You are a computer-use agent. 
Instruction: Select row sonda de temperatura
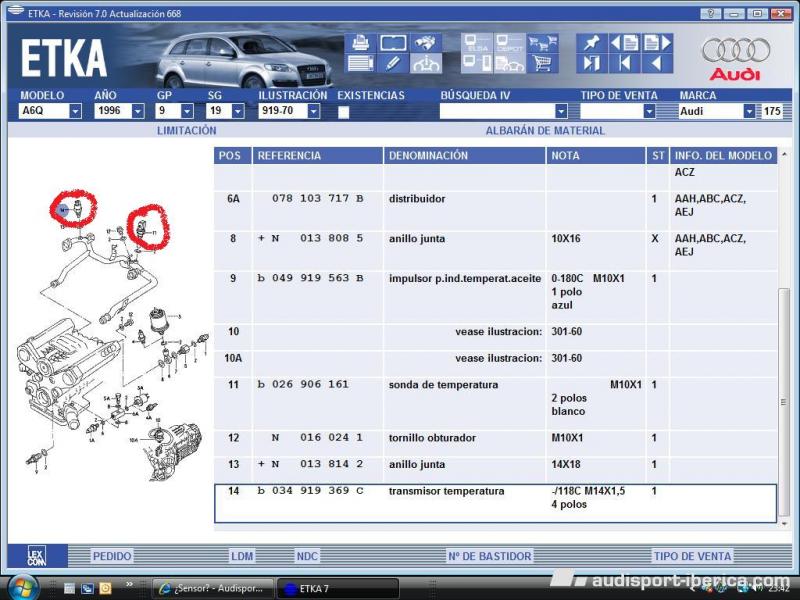tap(495, 404)
